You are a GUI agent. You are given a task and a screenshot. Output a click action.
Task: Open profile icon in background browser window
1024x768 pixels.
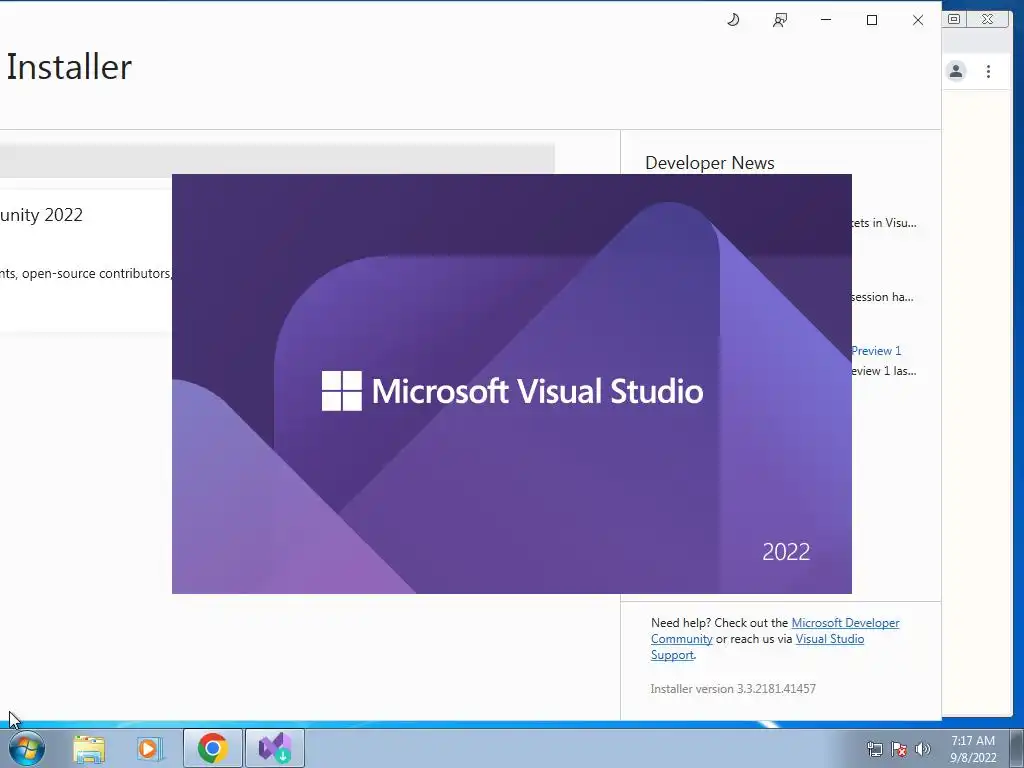point(956,71)
